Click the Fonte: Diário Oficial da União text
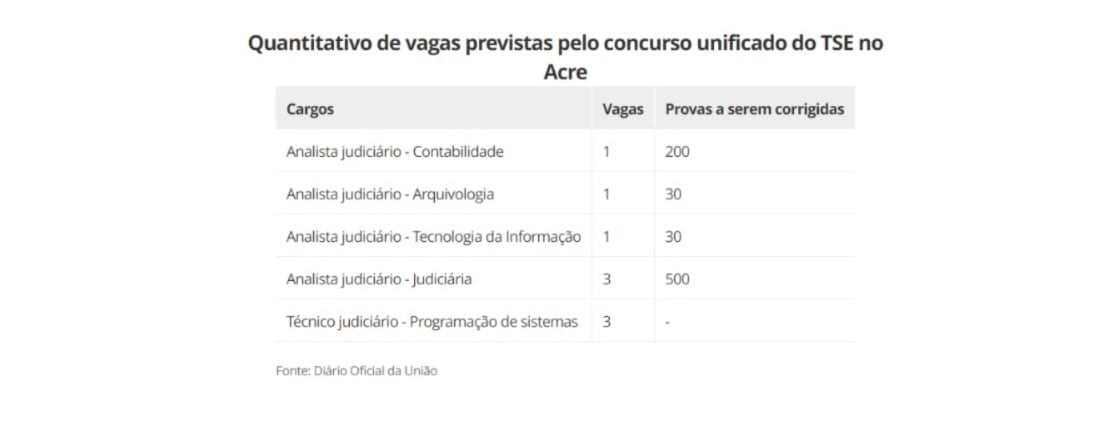The image size is (1111, 429). point(356,370)
